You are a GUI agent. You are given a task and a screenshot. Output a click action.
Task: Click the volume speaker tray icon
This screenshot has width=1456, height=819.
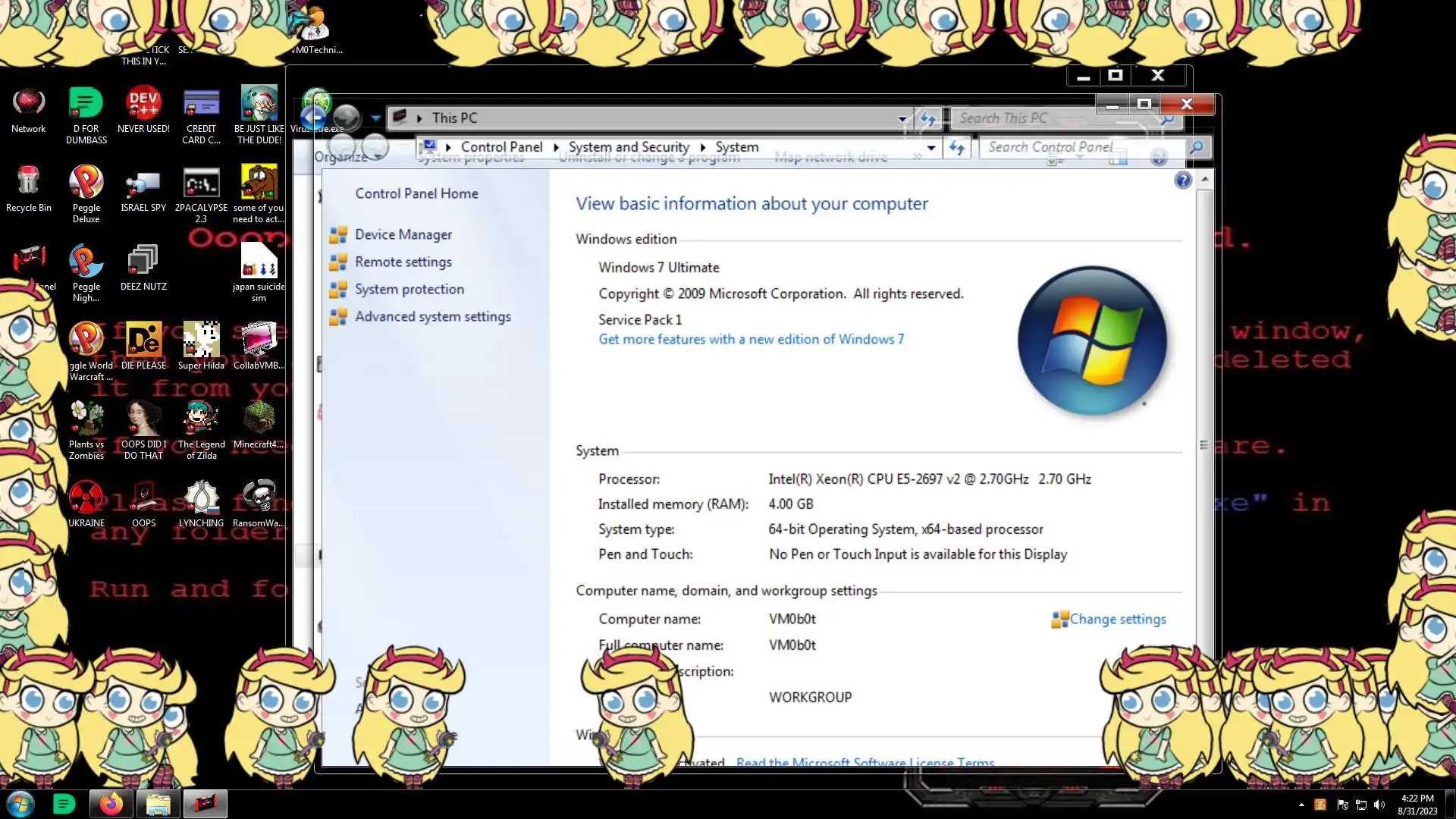coord(1379,805)
